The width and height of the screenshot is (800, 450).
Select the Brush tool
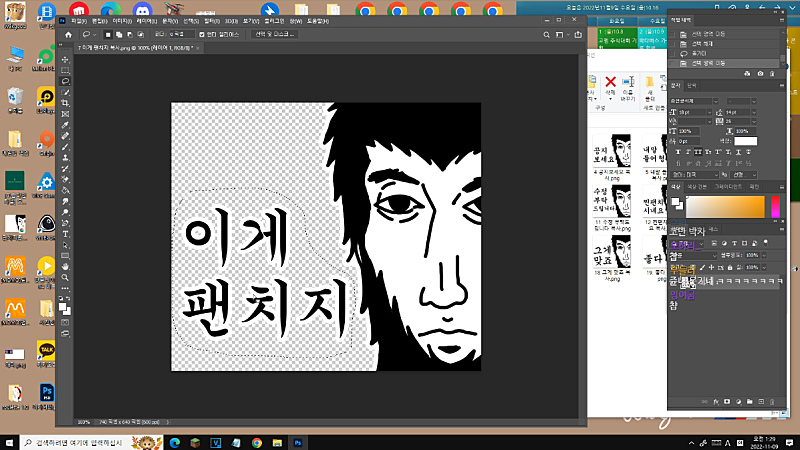click(x=66, y=147)
